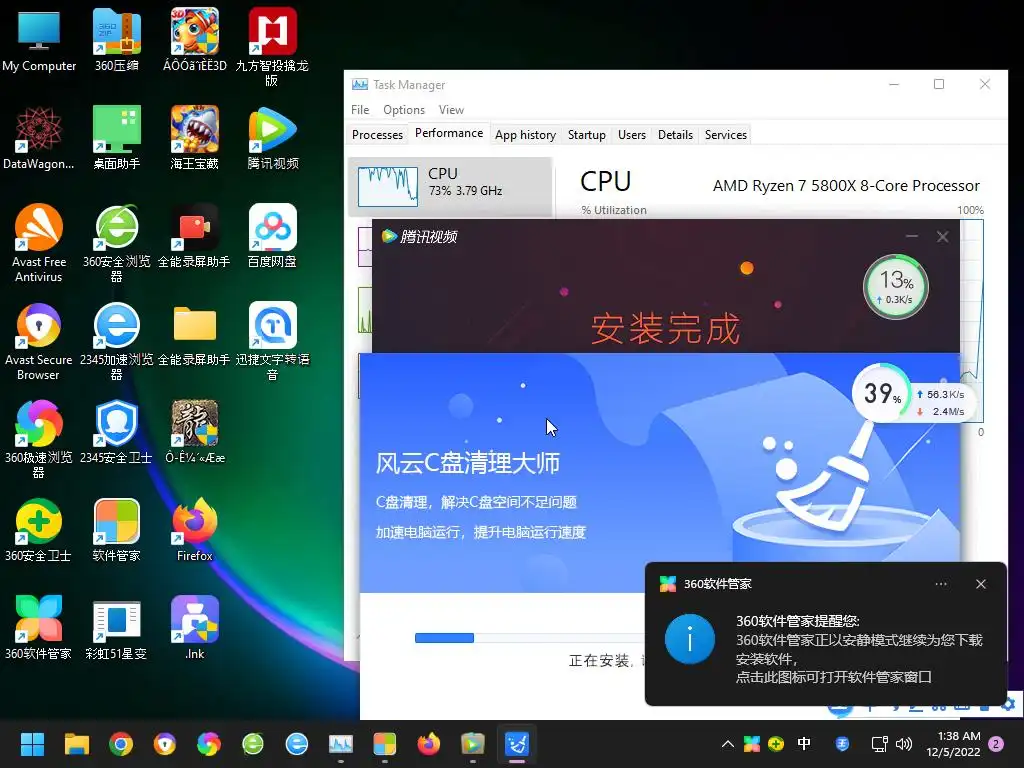Switch to the Startup tab
The width and height of the screenshot is (1024, 768).
tap(586, 135)
